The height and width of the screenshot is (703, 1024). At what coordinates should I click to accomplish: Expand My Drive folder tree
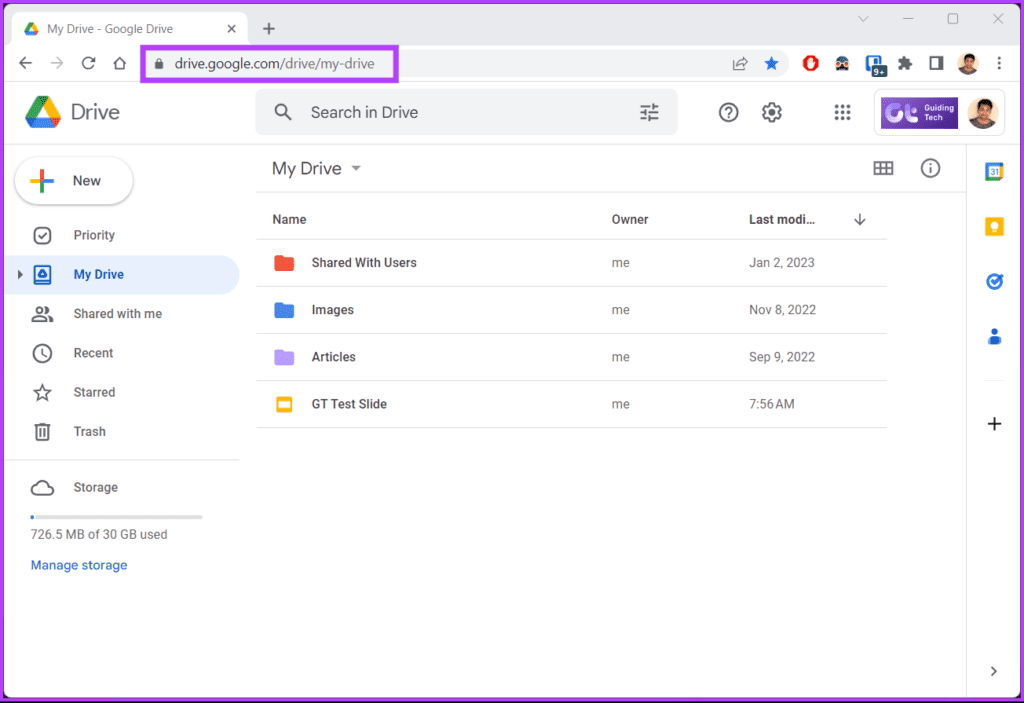tap(20, 274)
